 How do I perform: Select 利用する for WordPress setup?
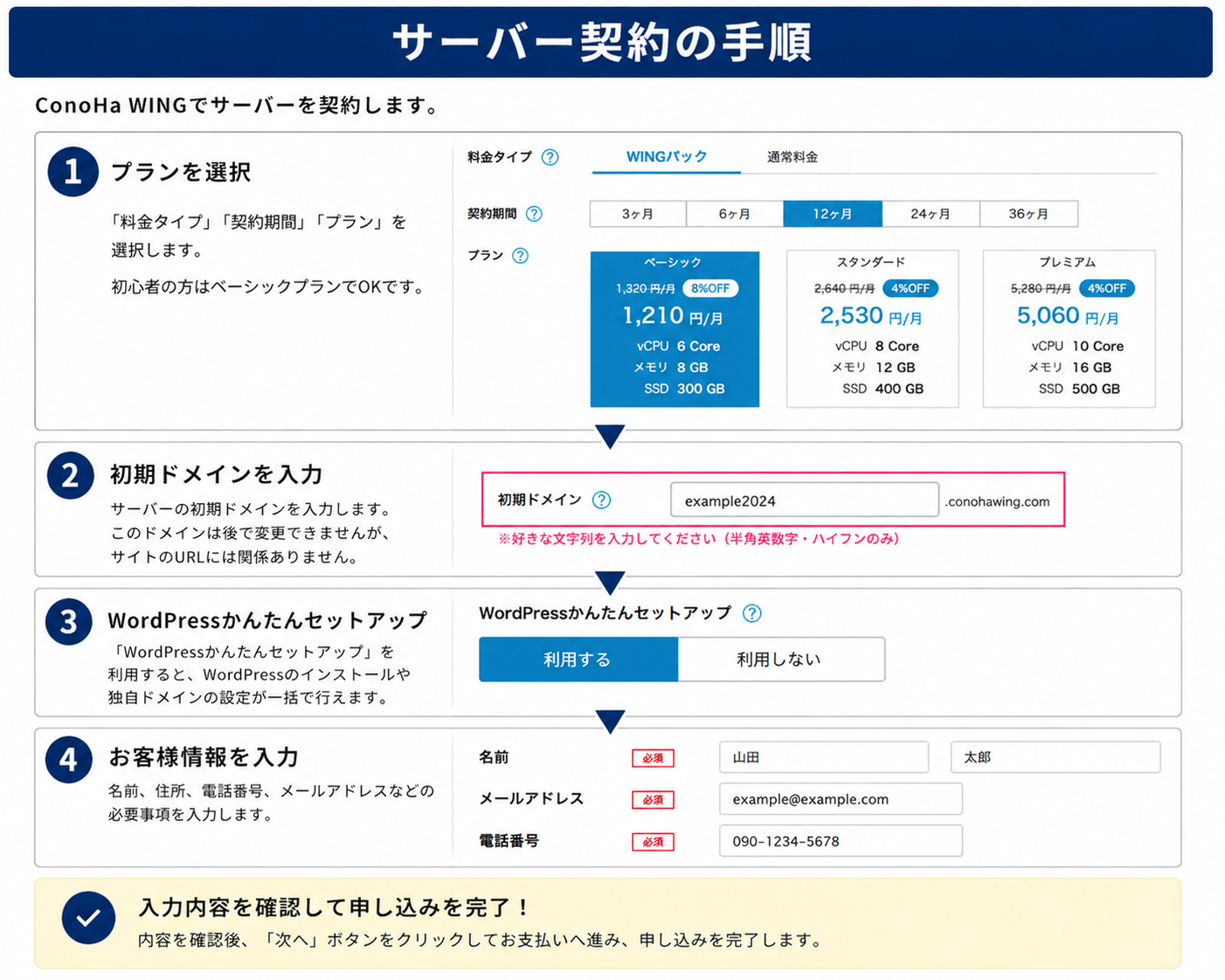coord(578,659)
